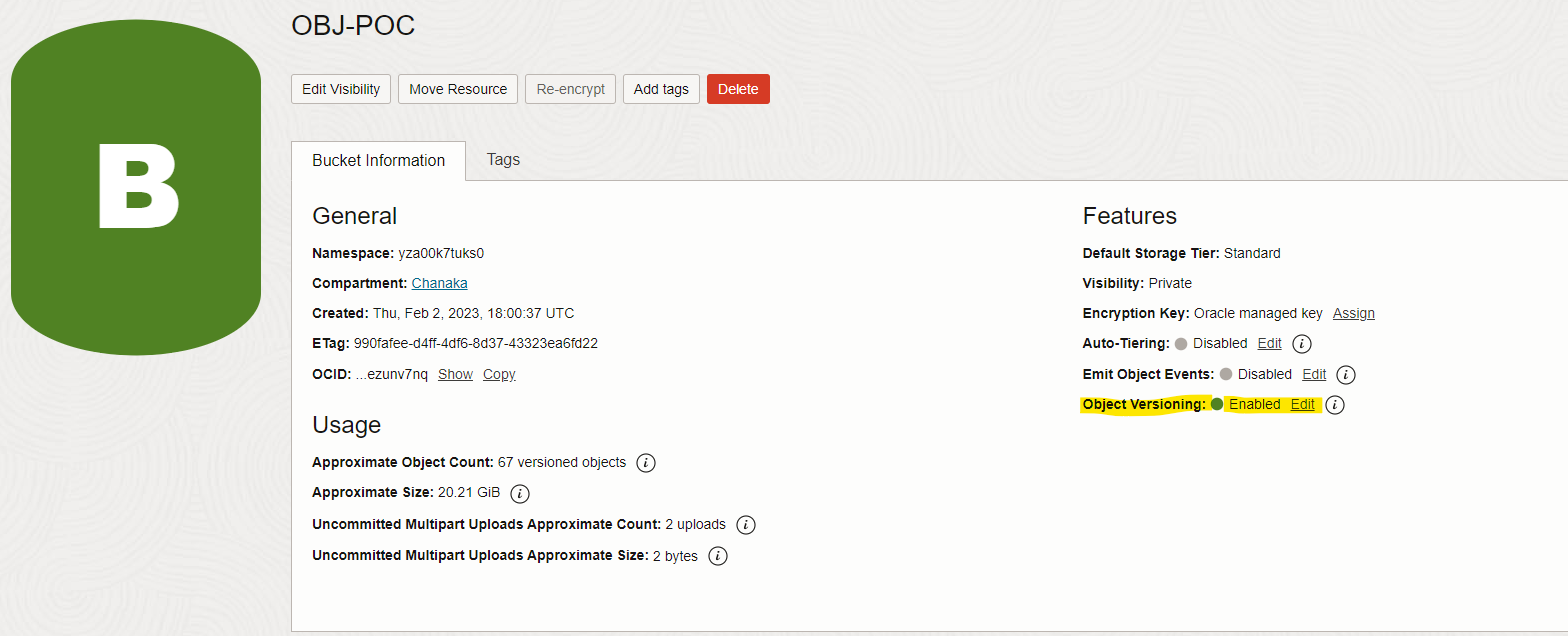Edit the Object Versioning setting
This screenshot has width=1568, height=636.
1302,404
